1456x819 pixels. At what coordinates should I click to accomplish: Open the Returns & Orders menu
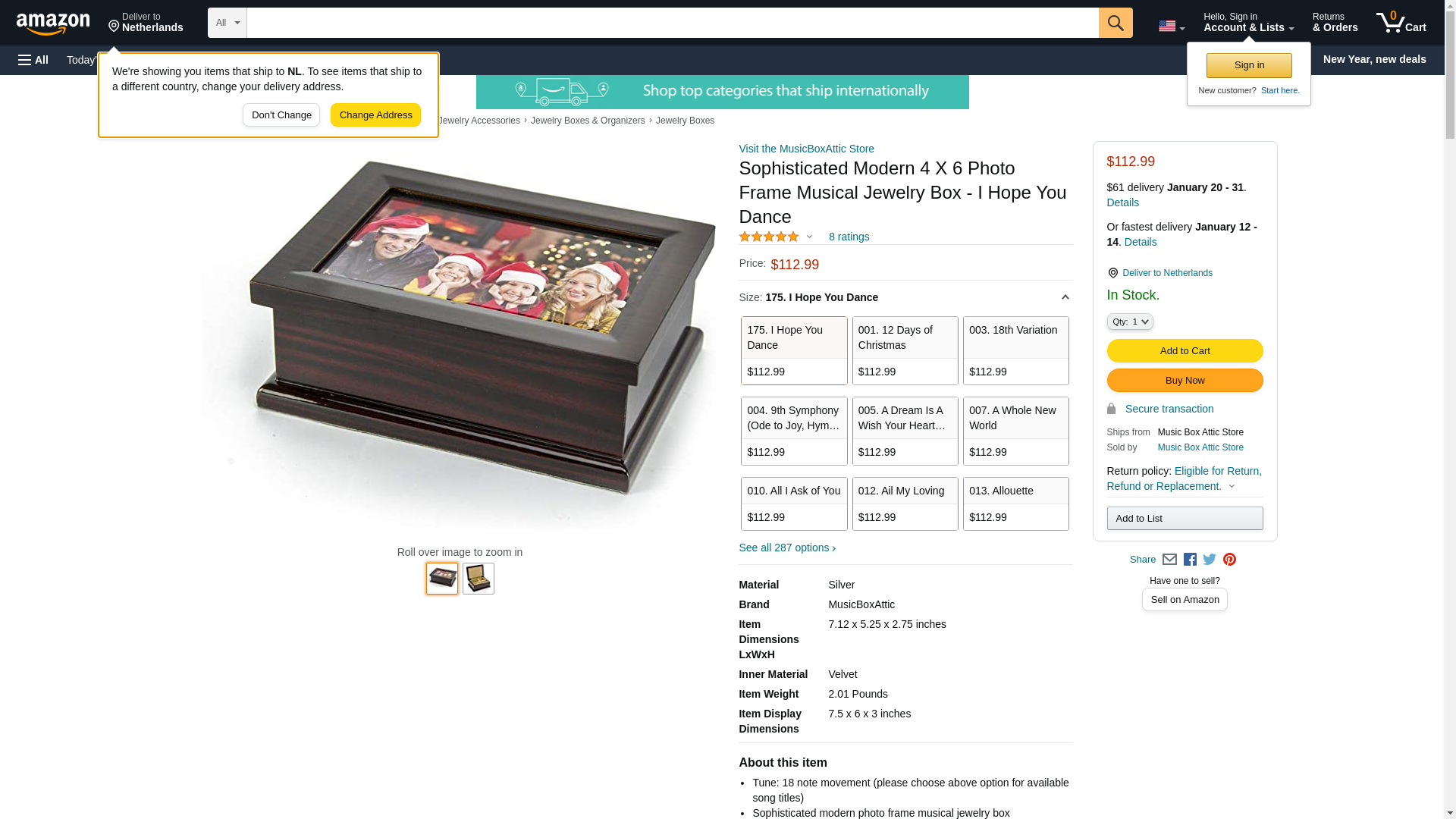click(1335, 23)
